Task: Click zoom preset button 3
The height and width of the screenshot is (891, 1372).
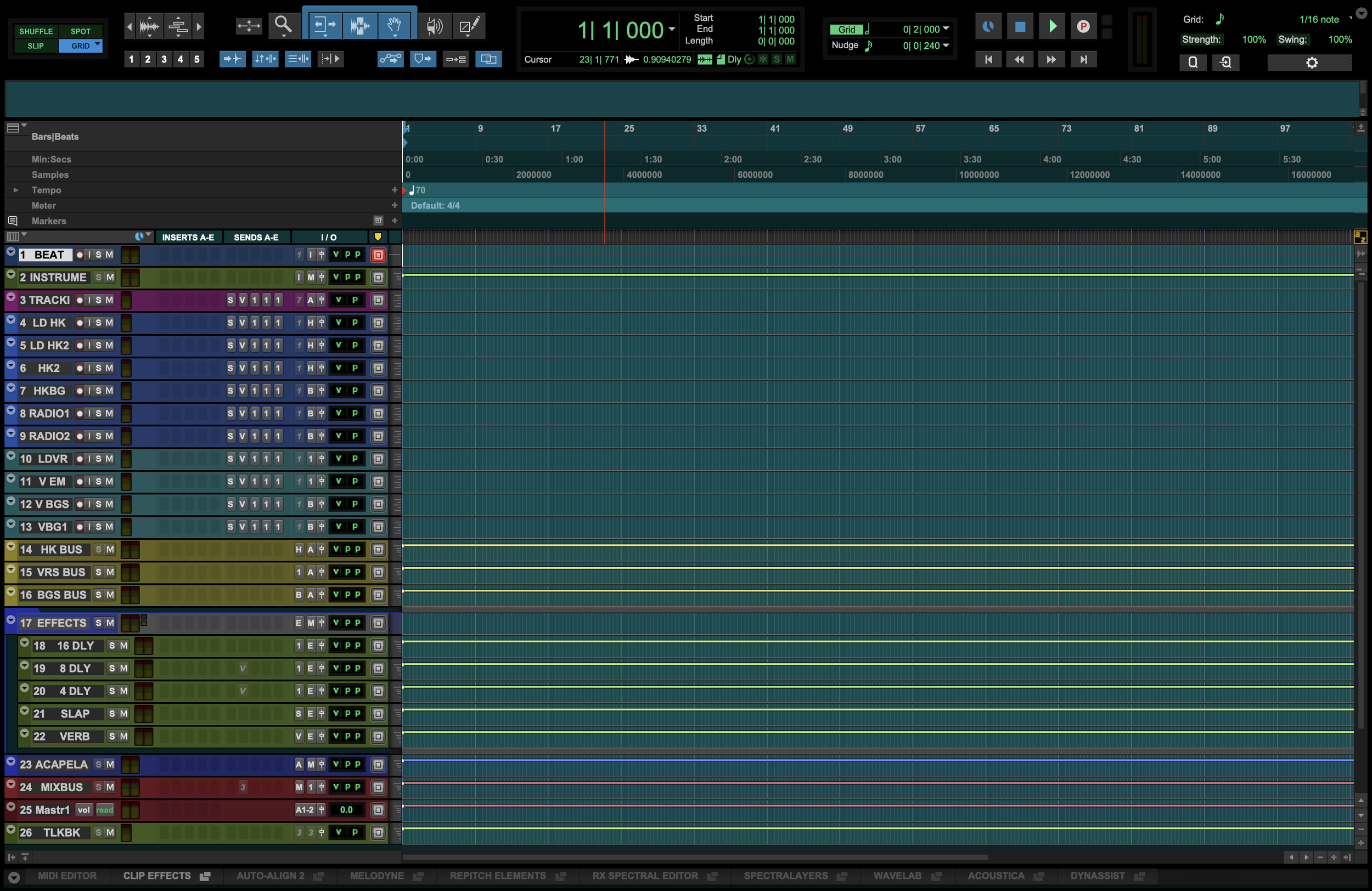Action: [164, 59]
